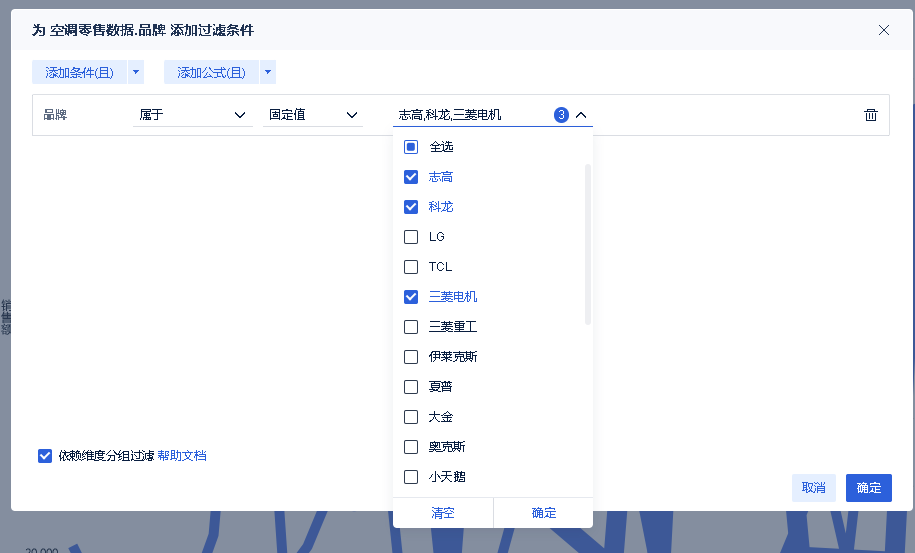Viewport: 915px width, 553px height.
Task: Check the LG brand checkbox
Action: (411, 237)
